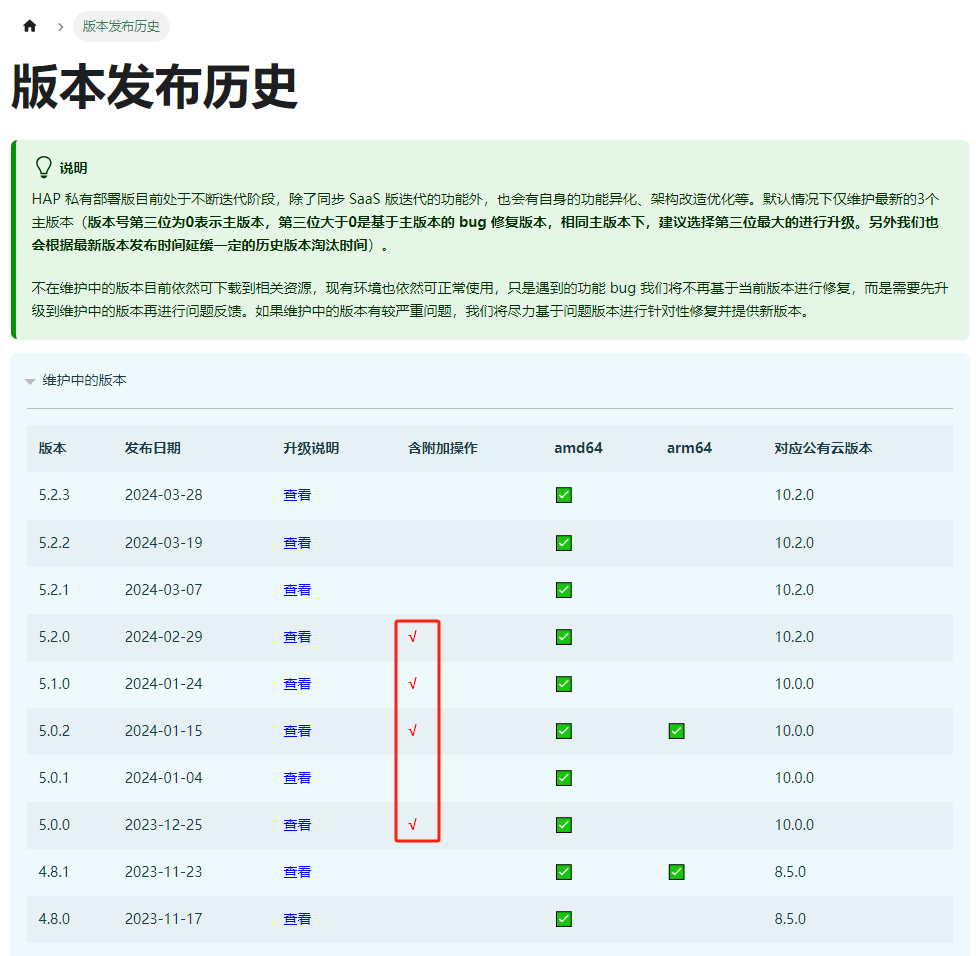The height and width of the screenshot is (956, 976).
Task: Click the amd64 check icon for 5.0.0
Action: [563, 825]
